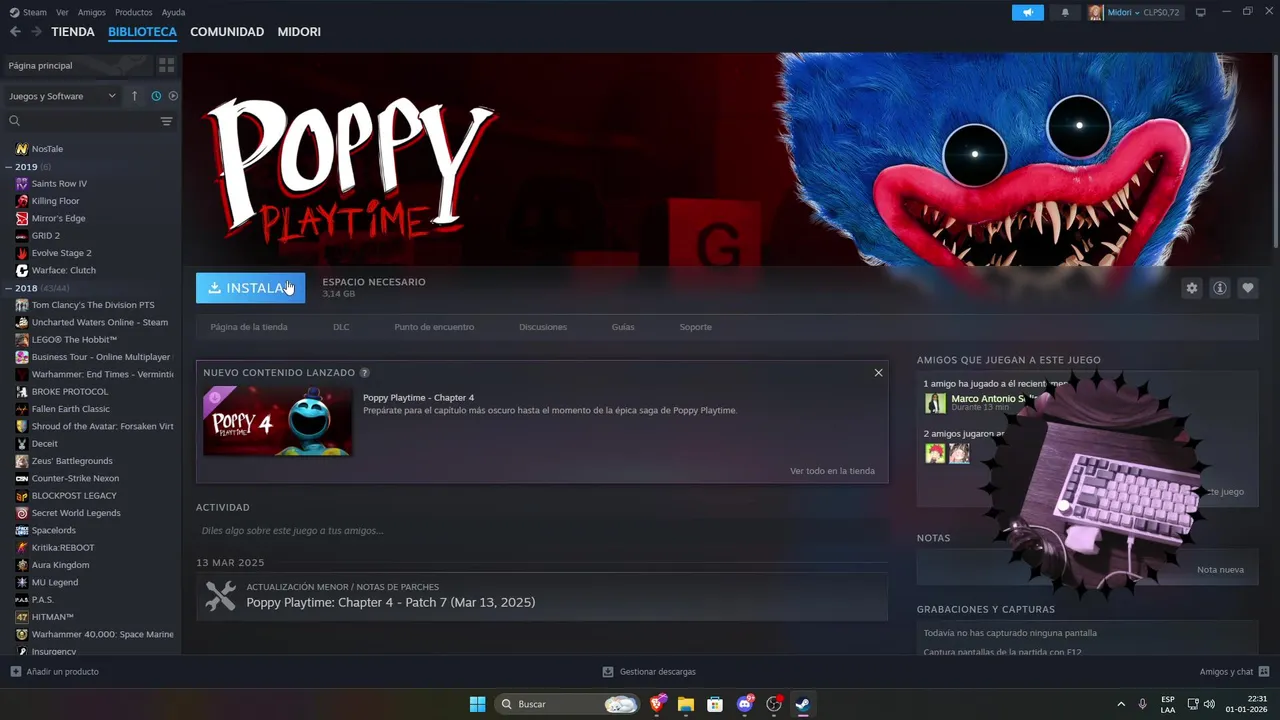
Task: Open the DLC link
Action: [341, 327]
